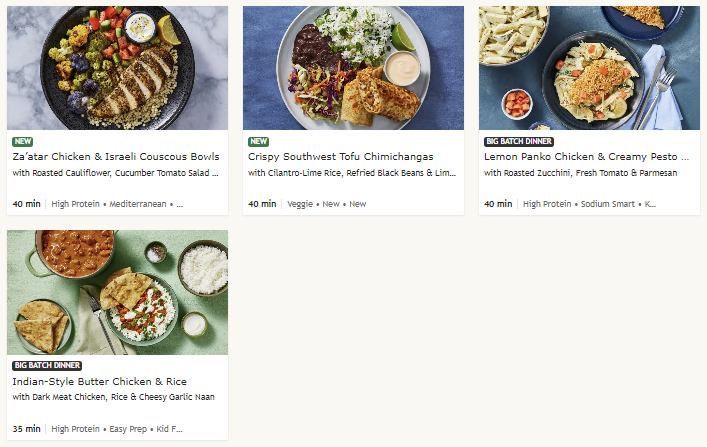Select the Lemon Panko Chicken pasta photo
Screen dimensions: 707x447
click(589, 68)
